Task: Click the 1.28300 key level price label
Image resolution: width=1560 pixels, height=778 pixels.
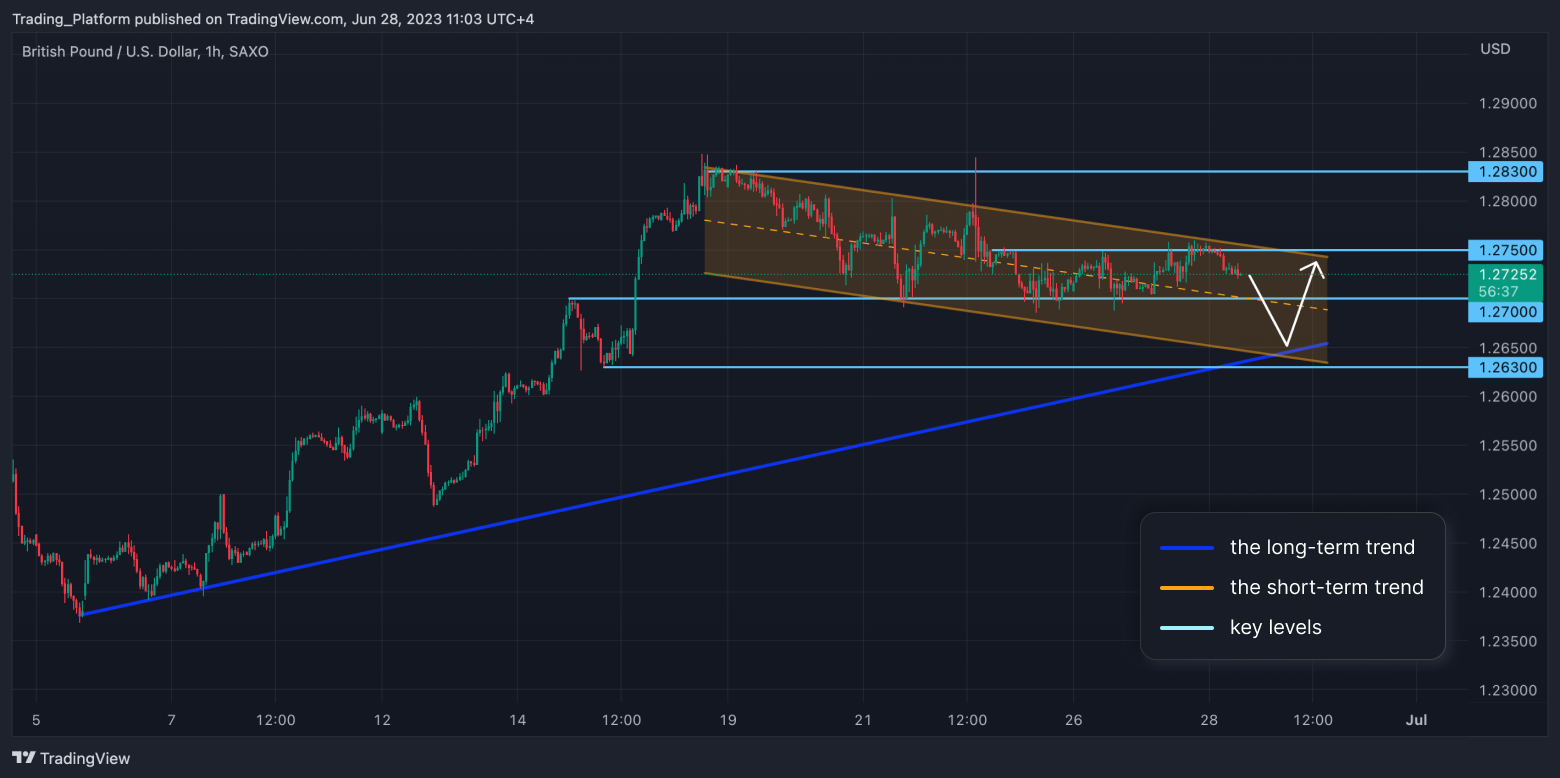Action: coord(1505,172)
